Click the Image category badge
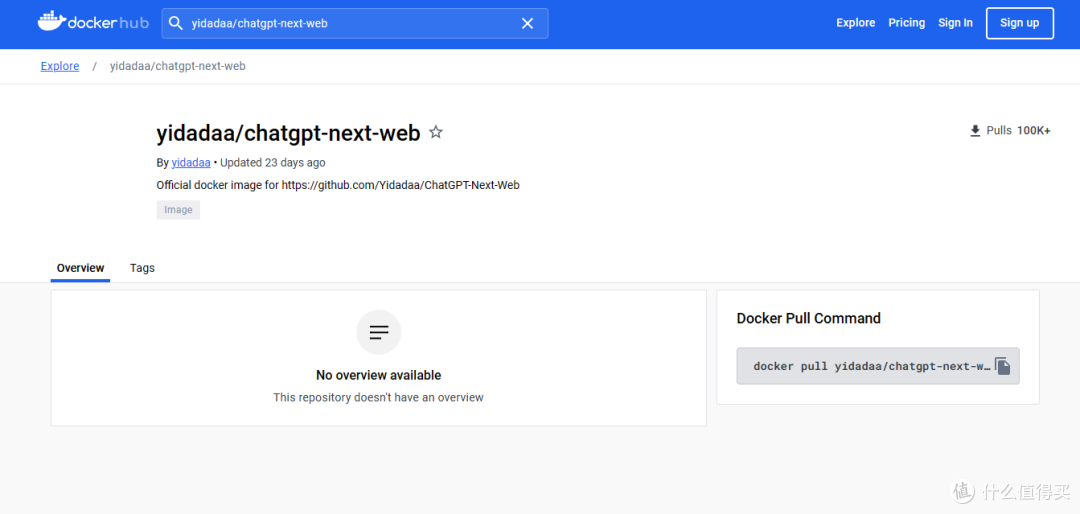 click(178, 209)
